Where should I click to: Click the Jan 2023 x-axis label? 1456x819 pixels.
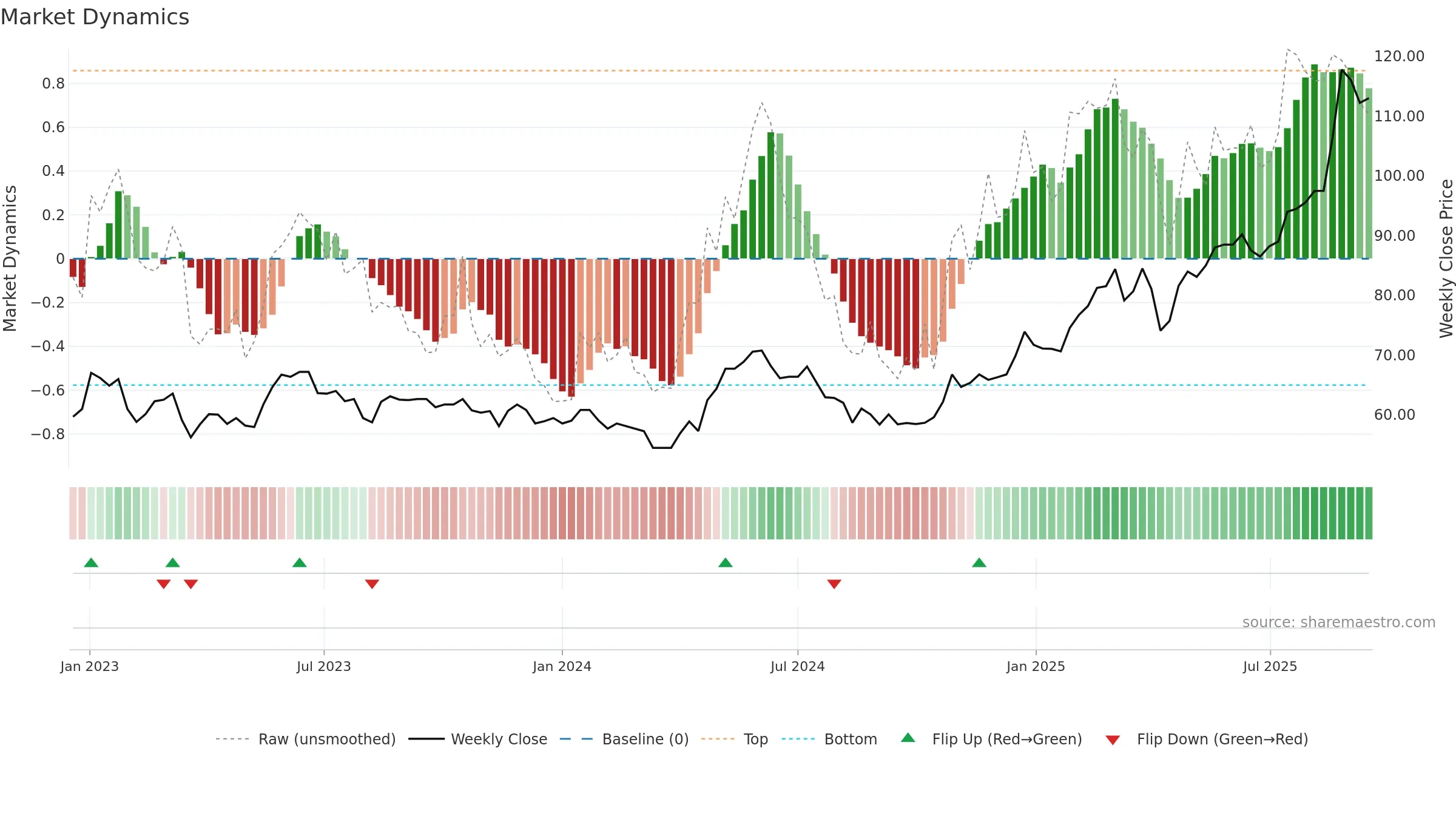click(90, 666)
